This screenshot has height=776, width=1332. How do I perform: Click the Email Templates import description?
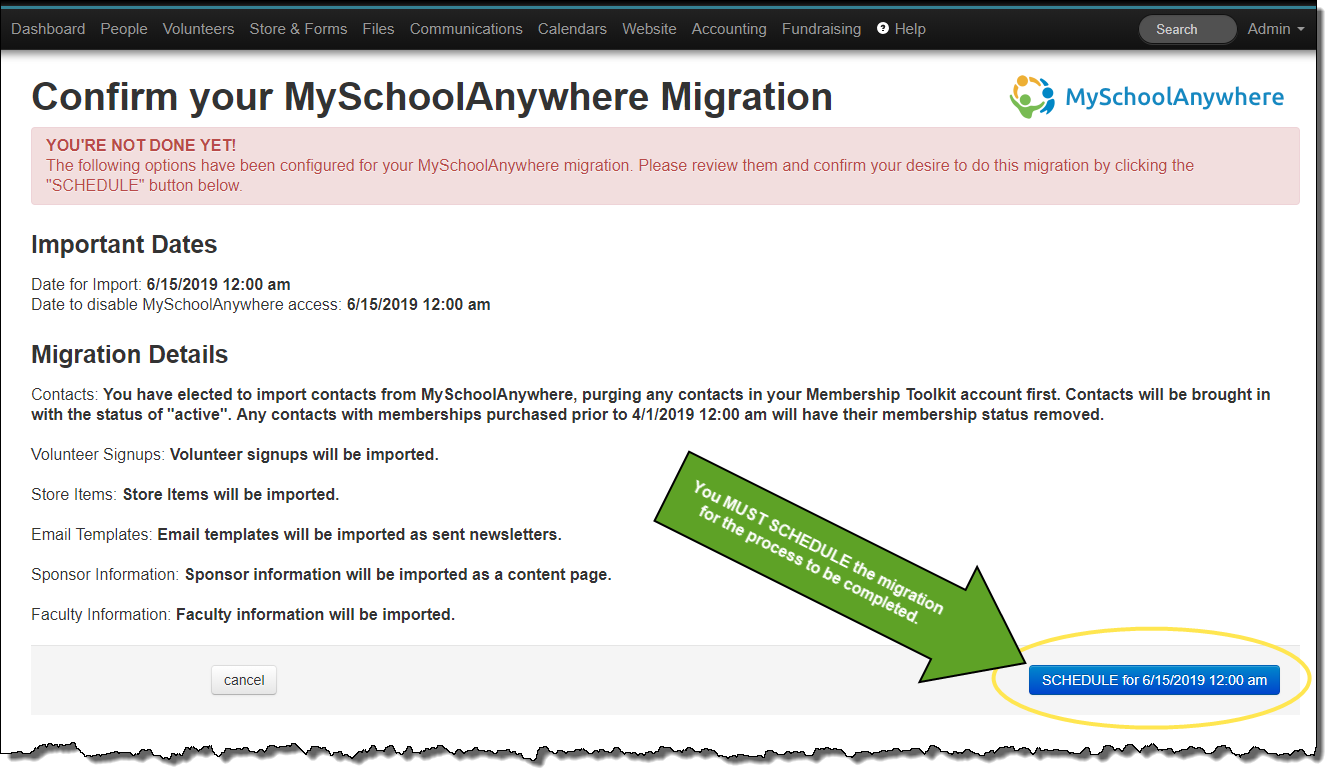click(x=359, y=535)
